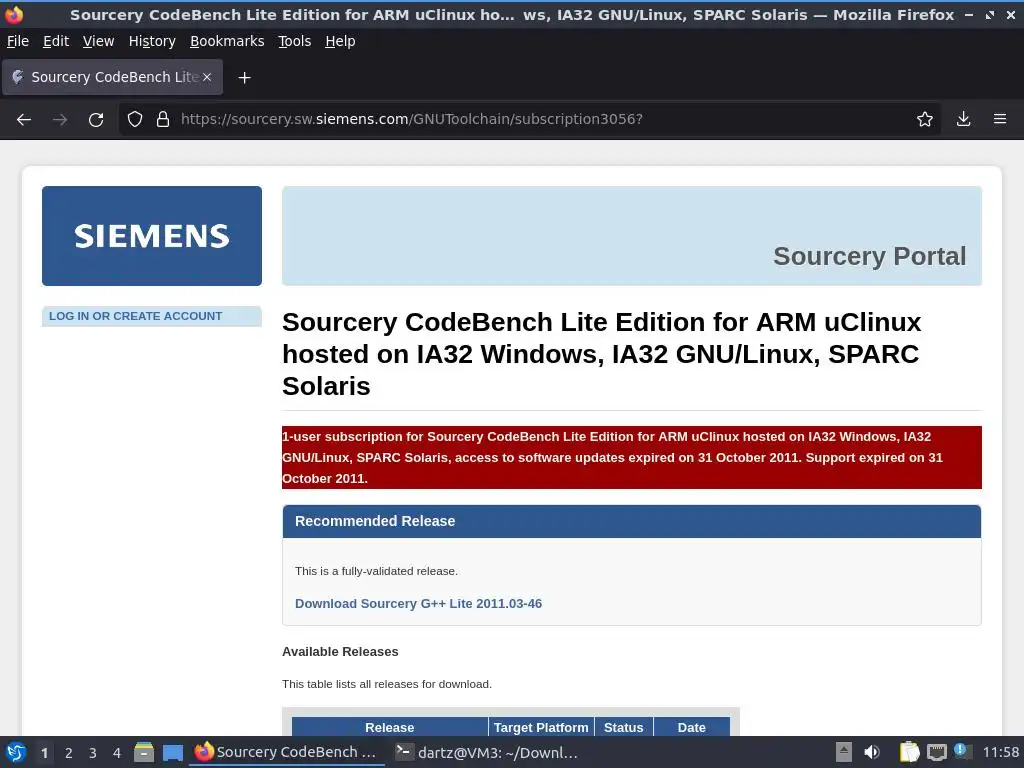
Task: Click the Release column header
Action: [x=389, y=727]
